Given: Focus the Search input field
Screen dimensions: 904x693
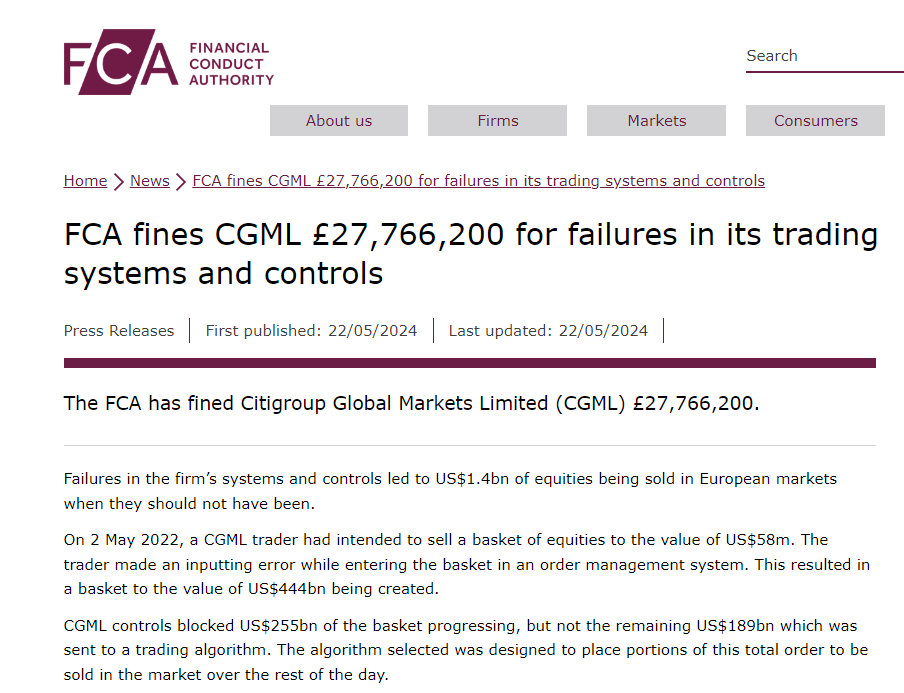Looking at the screenshot, I should (x=825, y=57).
